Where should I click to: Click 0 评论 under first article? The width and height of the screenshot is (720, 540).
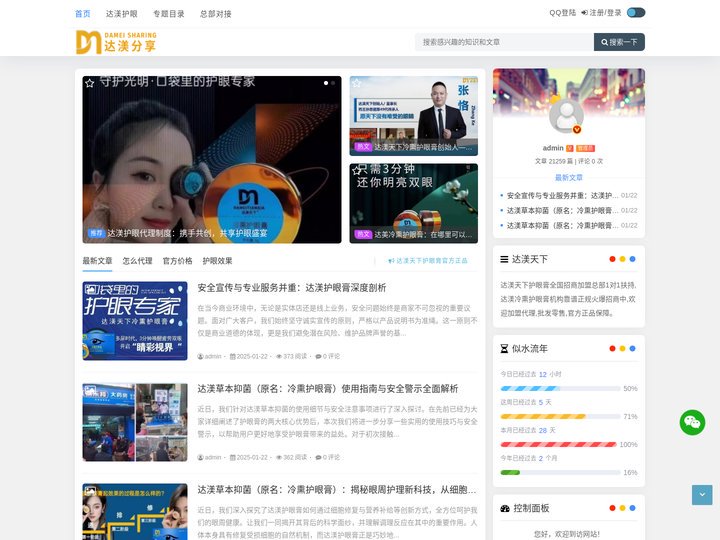pos(328,356)
